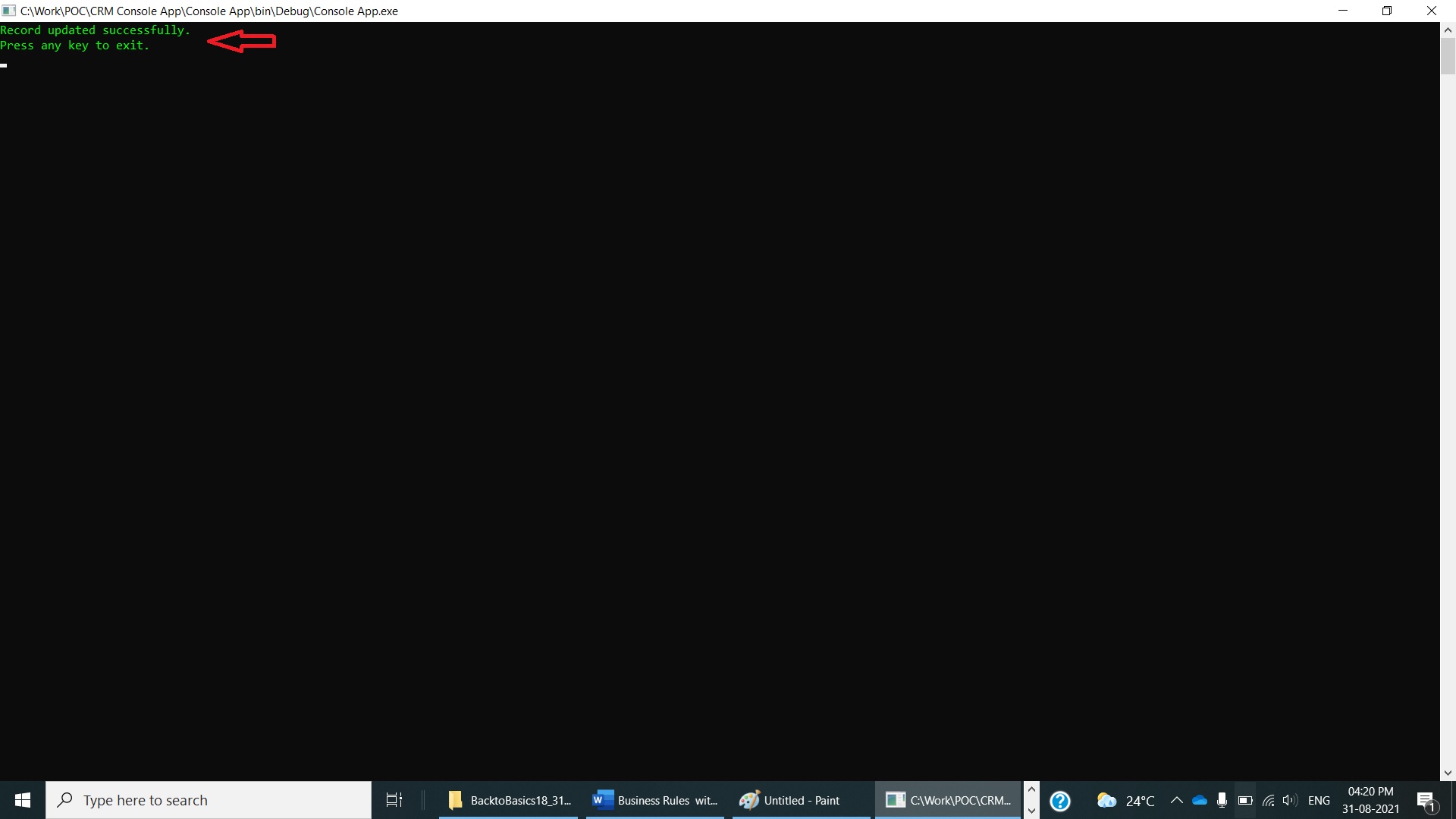Click the OneDrive cloud tray icon

tap(1200, 800)
